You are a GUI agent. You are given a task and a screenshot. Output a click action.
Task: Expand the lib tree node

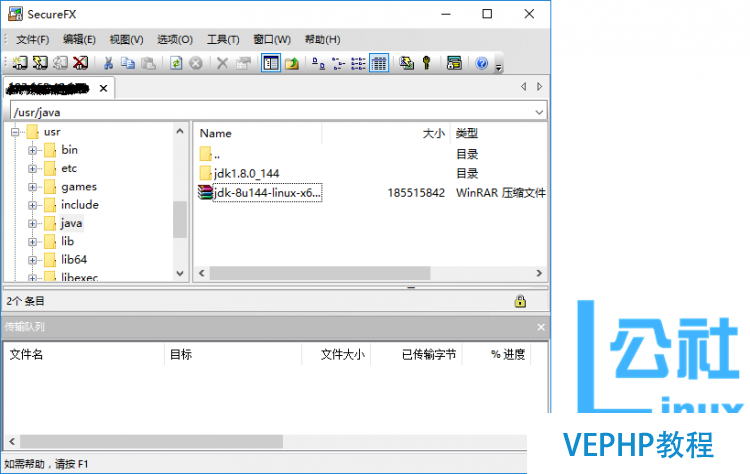[32, 242]
